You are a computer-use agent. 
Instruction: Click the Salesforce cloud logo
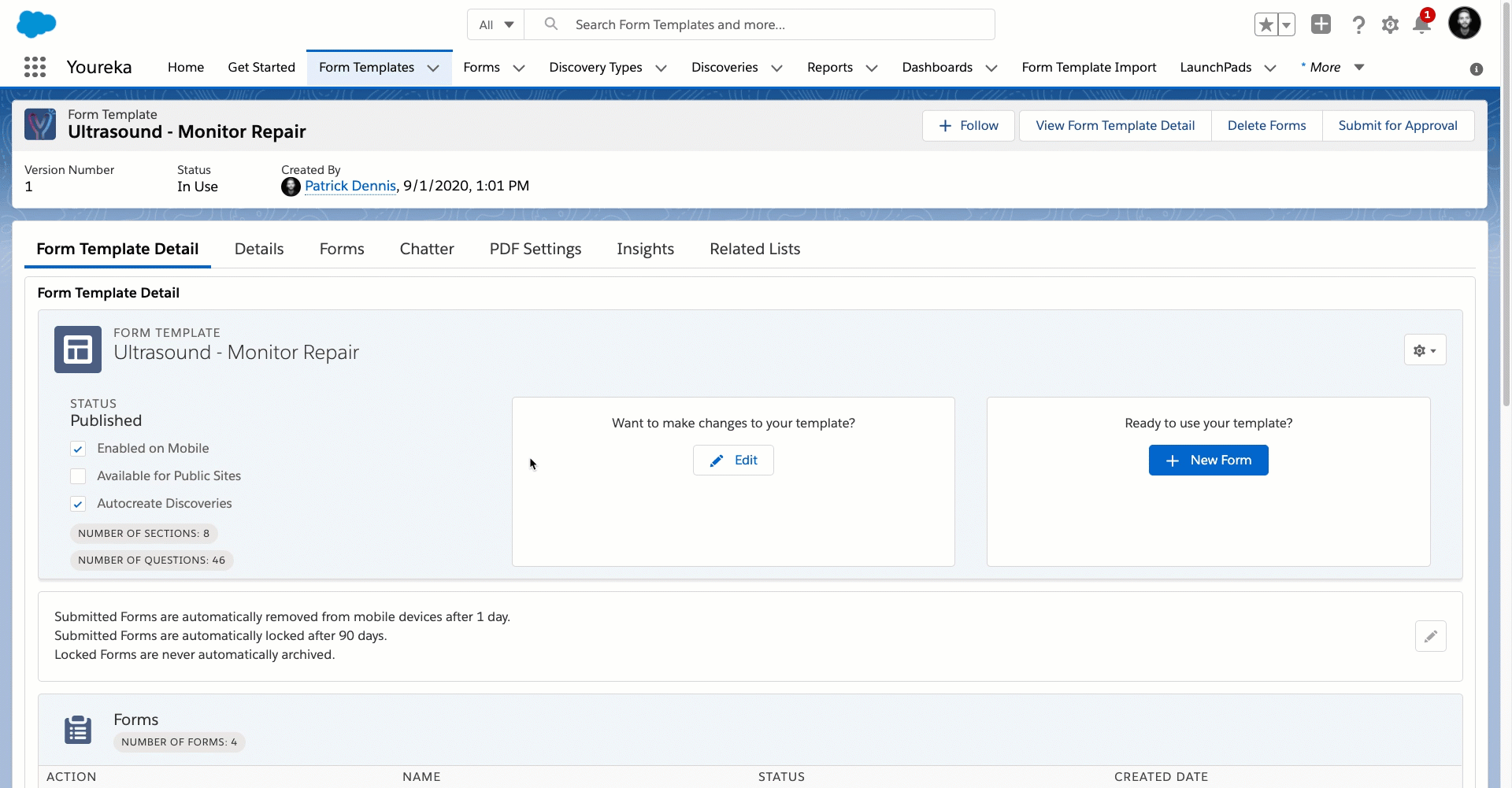(x=36, y=24)
